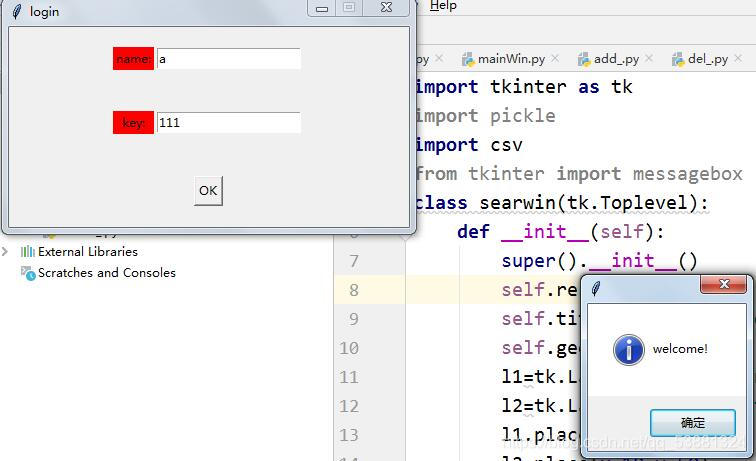
Task: Switch to the add_.py tab
Action: pyautogui.click(x=616, y=59)
